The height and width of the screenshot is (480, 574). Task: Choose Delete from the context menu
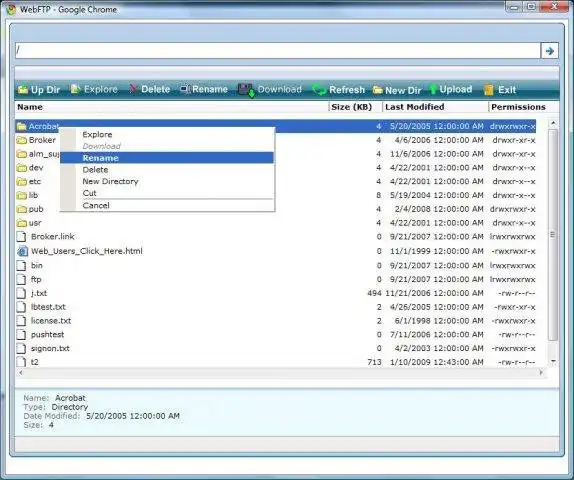click(167, 170)
